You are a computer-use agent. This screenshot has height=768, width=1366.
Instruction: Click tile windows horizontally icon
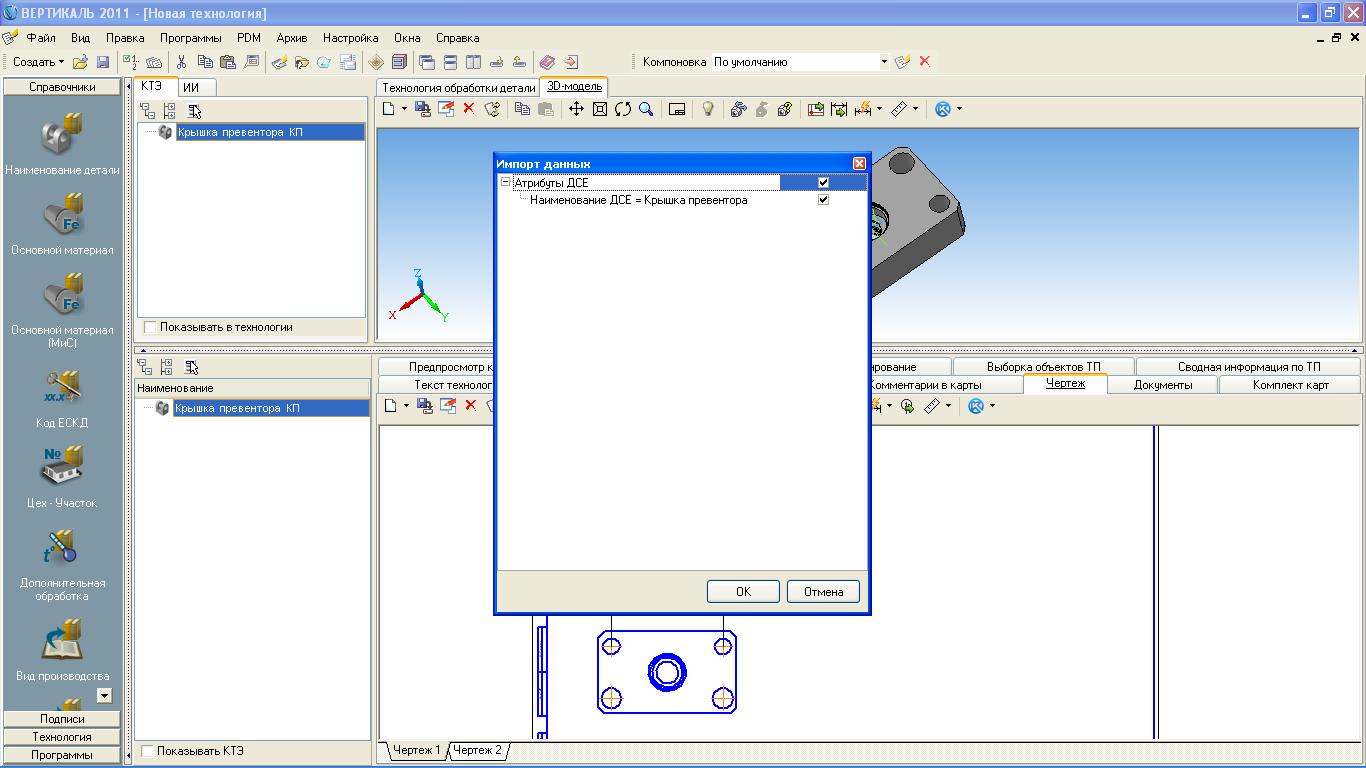[x=450, y=62]
